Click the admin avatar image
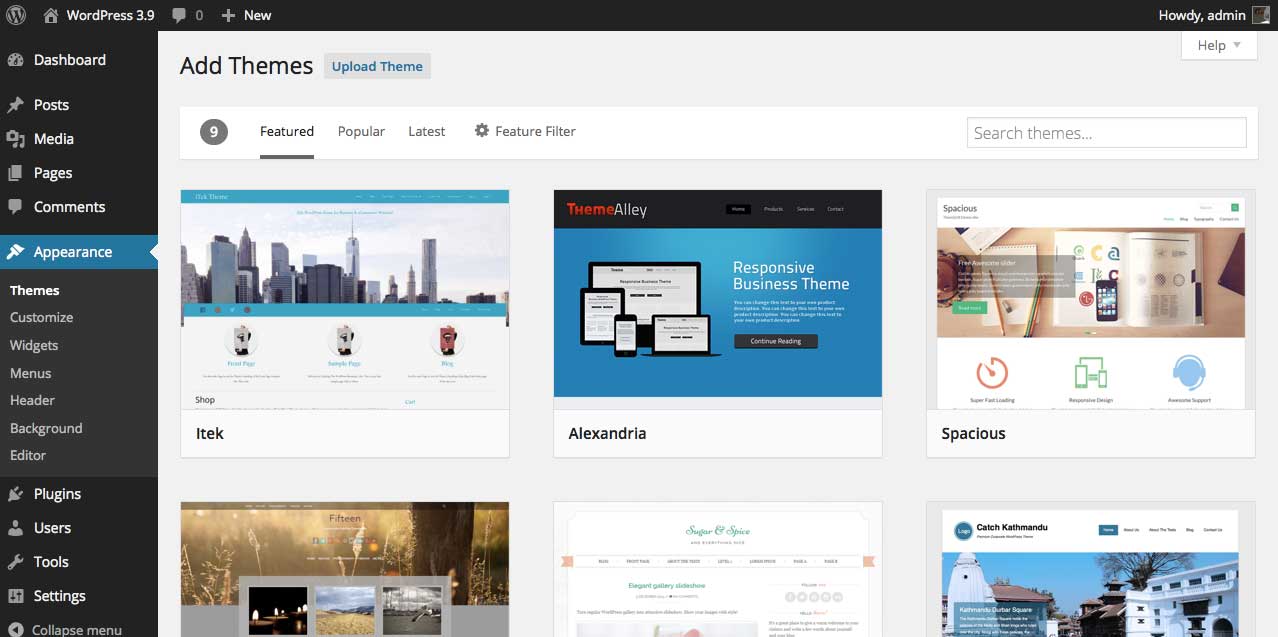This screenshot has height=637, width=1278. coord(1261,15)
